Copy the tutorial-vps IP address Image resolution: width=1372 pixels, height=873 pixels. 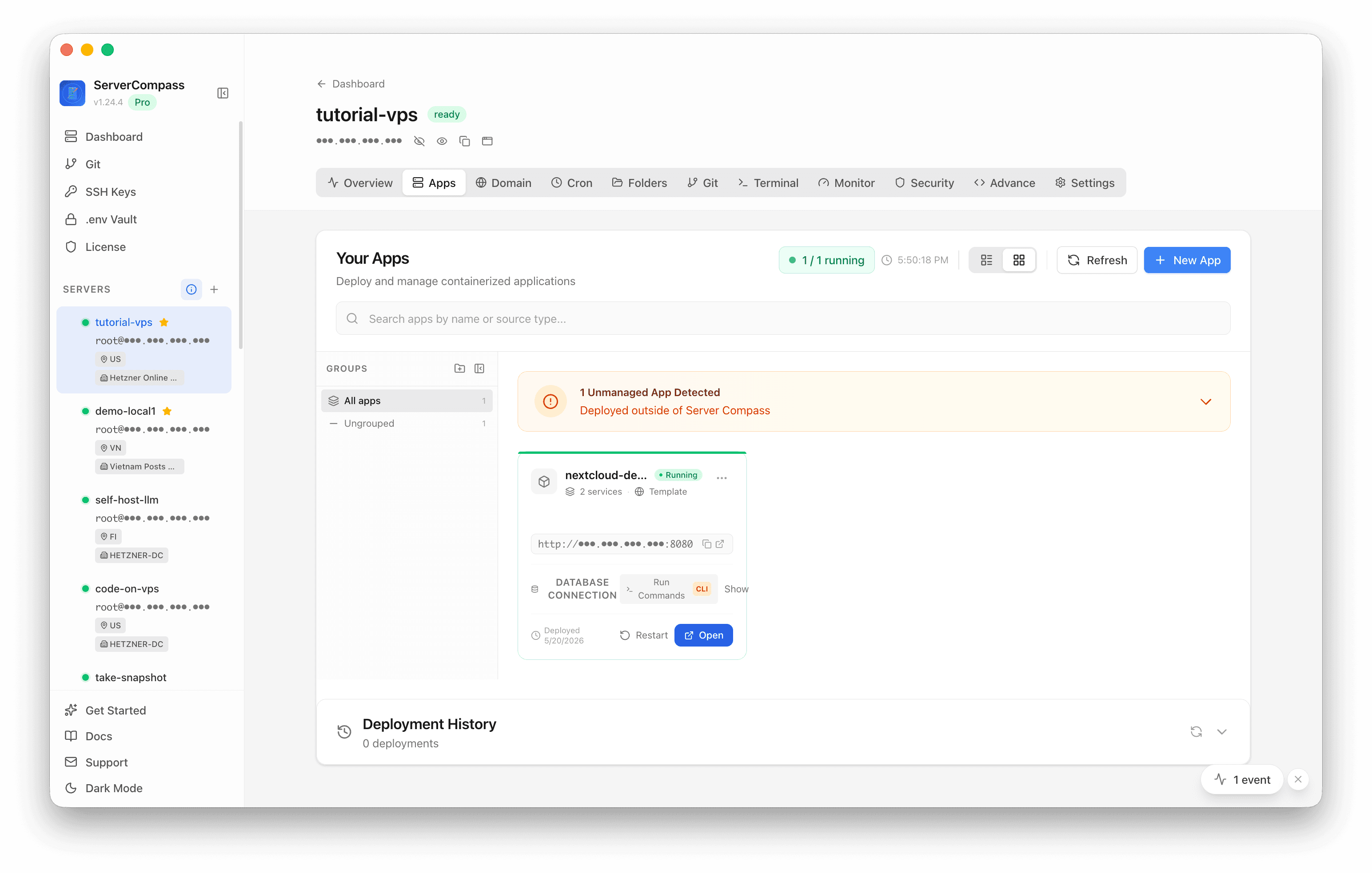(465, 141)
